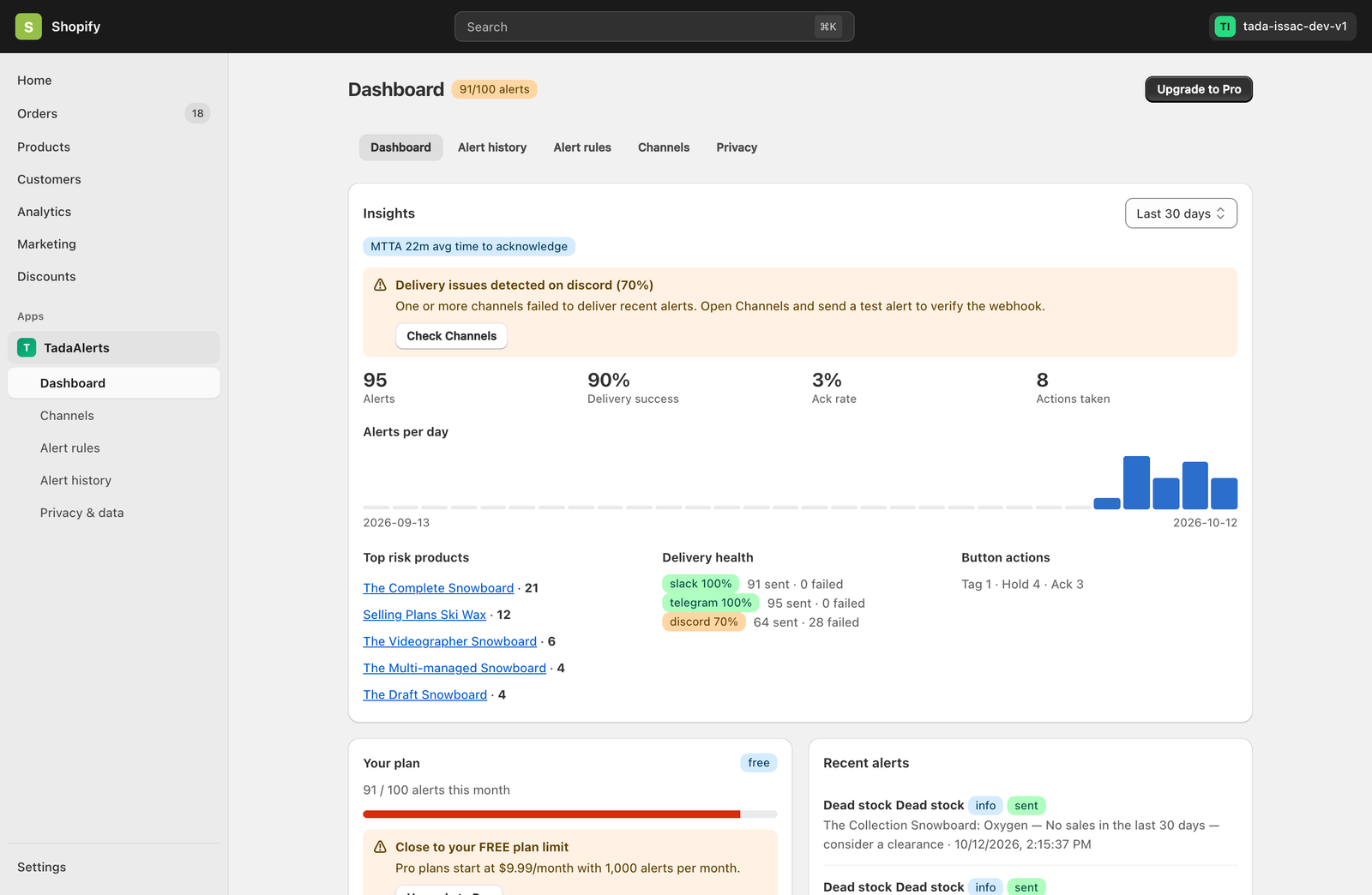
Task: Go to Home in the sidebar
Action: click(x=113, y=81)
